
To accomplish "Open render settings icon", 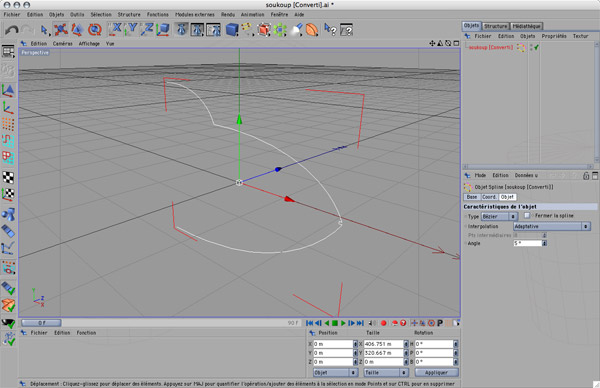I will point(213,29).
